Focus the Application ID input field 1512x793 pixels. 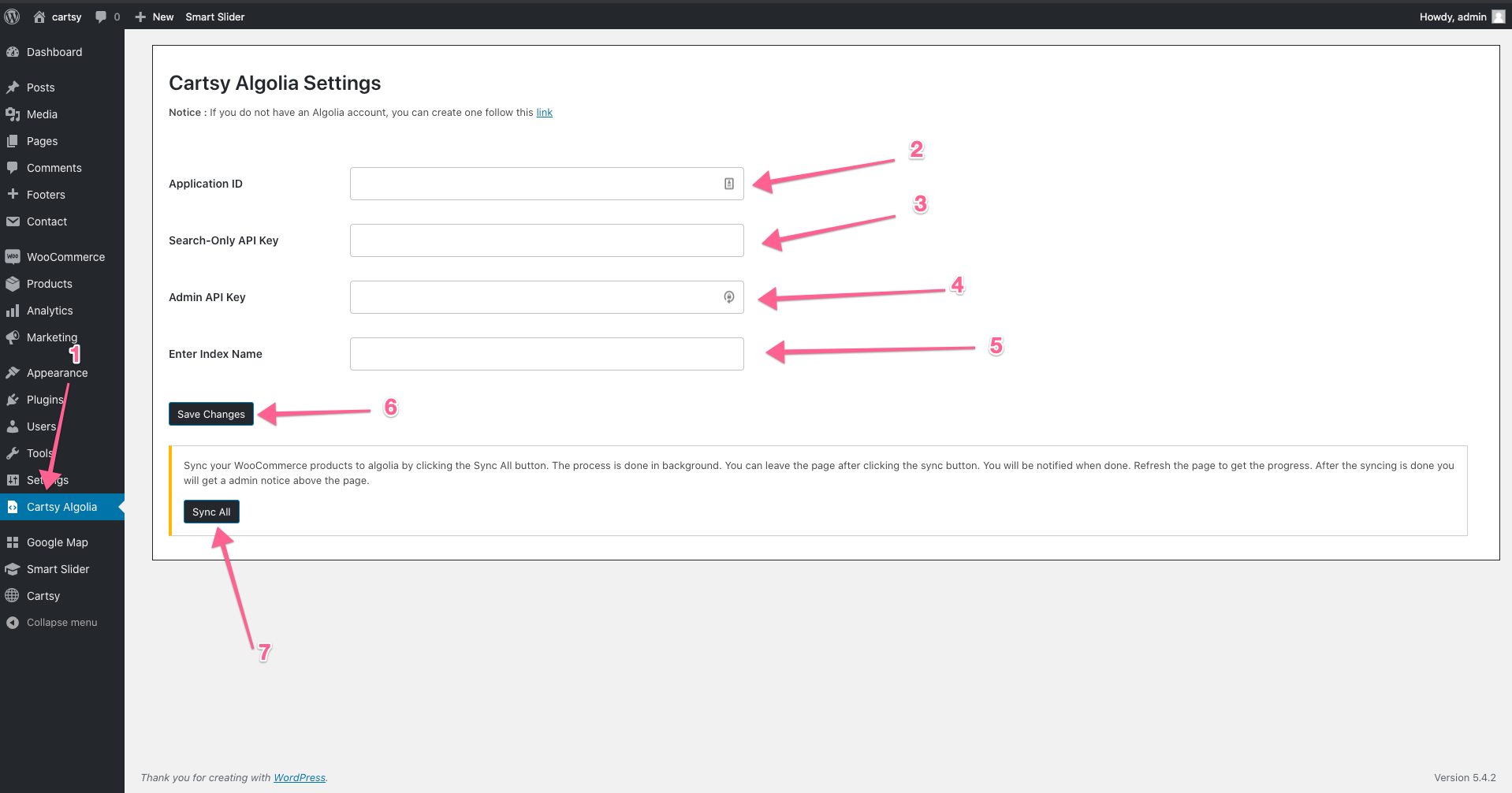pos(547,184)
